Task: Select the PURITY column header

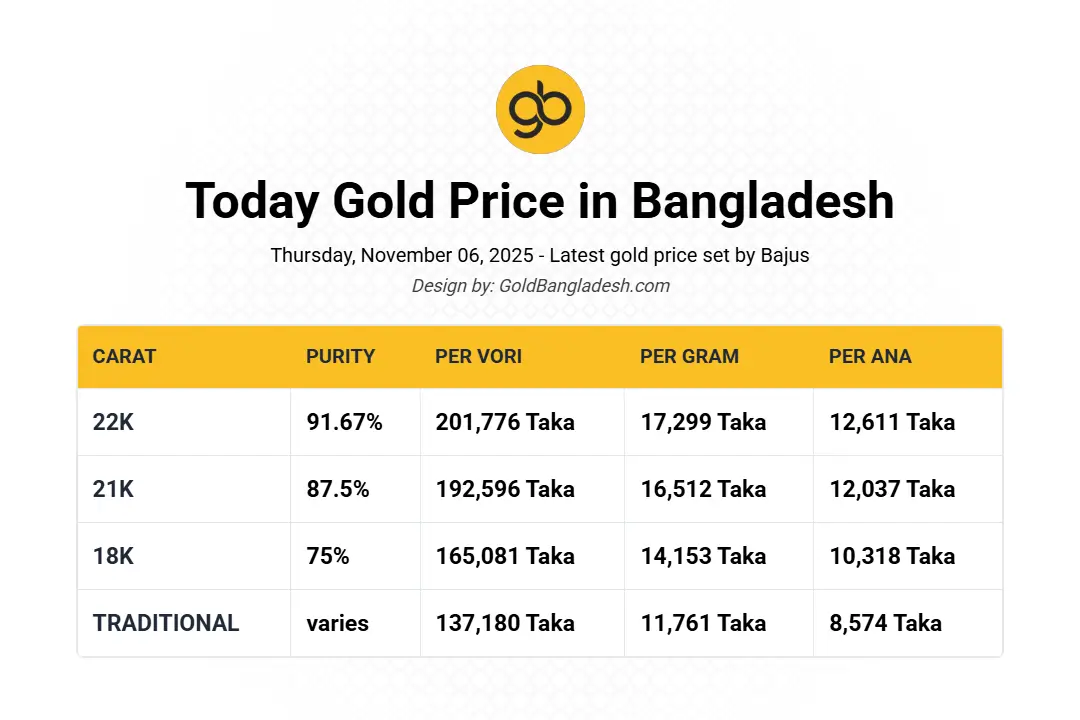Action: pos(341,357)
